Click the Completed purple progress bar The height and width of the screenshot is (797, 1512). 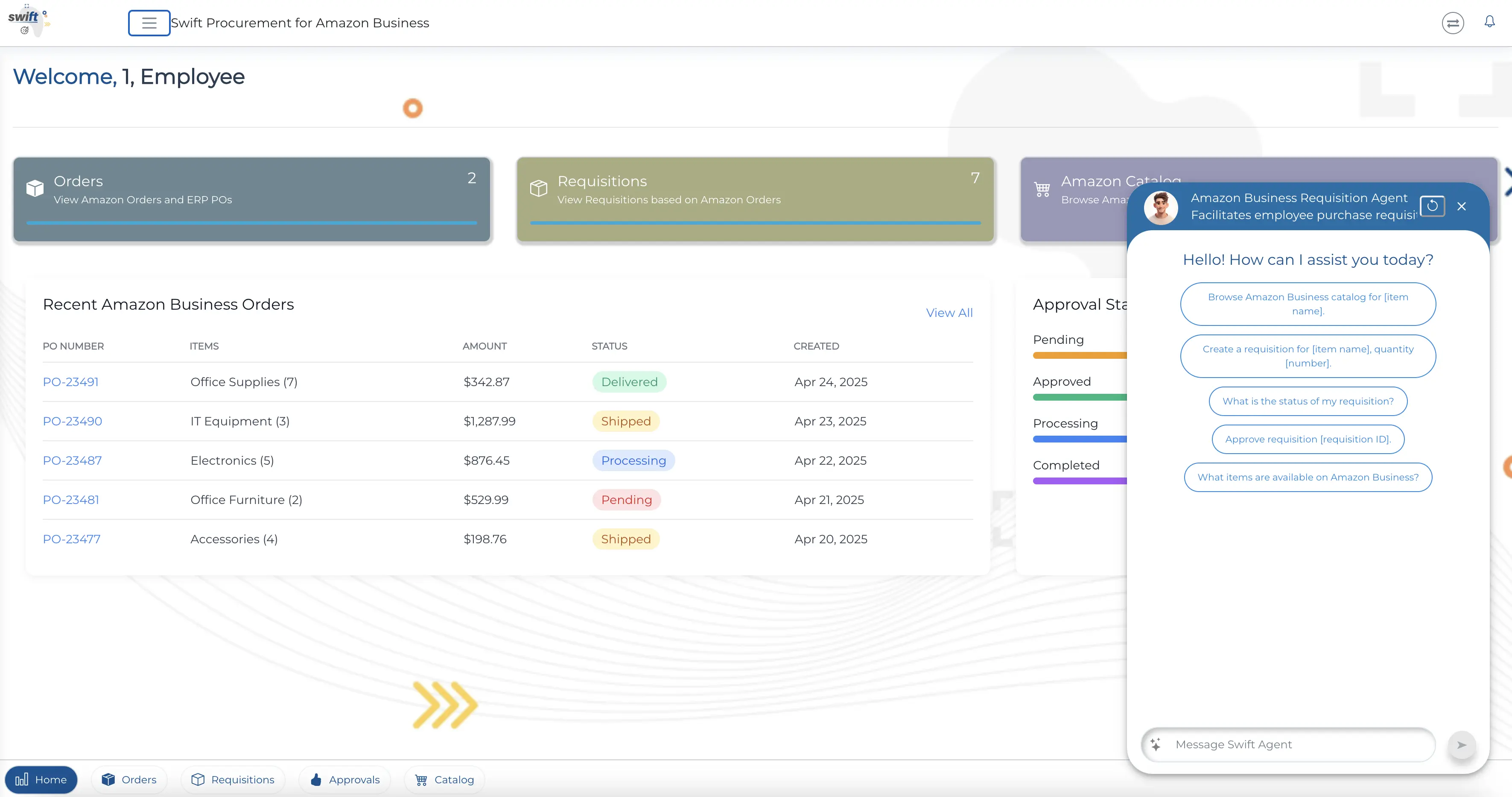[1080, 481]
